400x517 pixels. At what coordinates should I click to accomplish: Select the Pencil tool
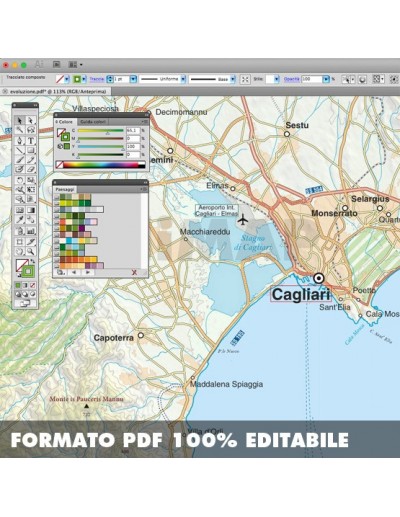pyautogui.click(x=30, y=160)
